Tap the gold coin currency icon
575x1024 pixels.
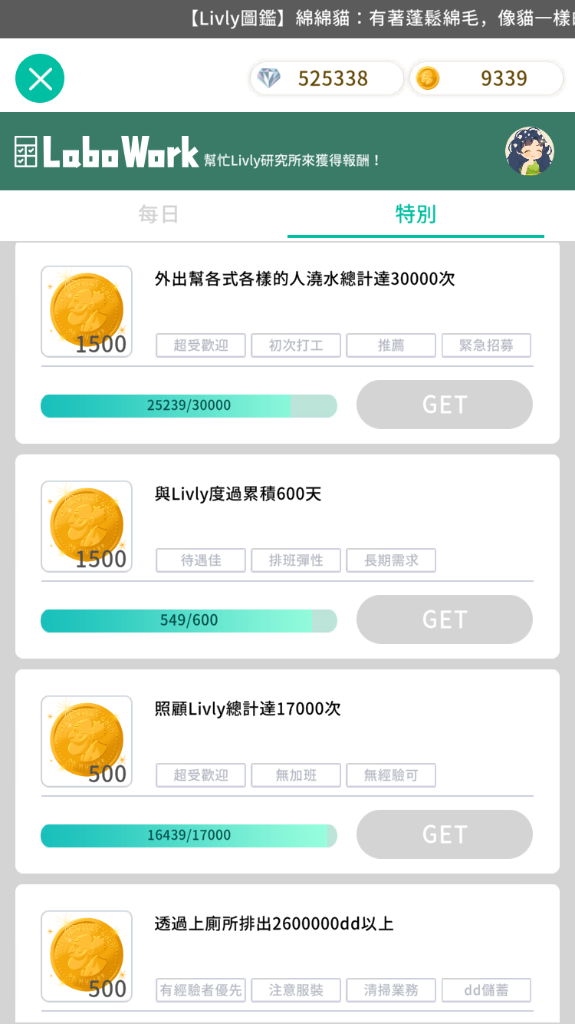pyautogui.click(x=428, y=78)
